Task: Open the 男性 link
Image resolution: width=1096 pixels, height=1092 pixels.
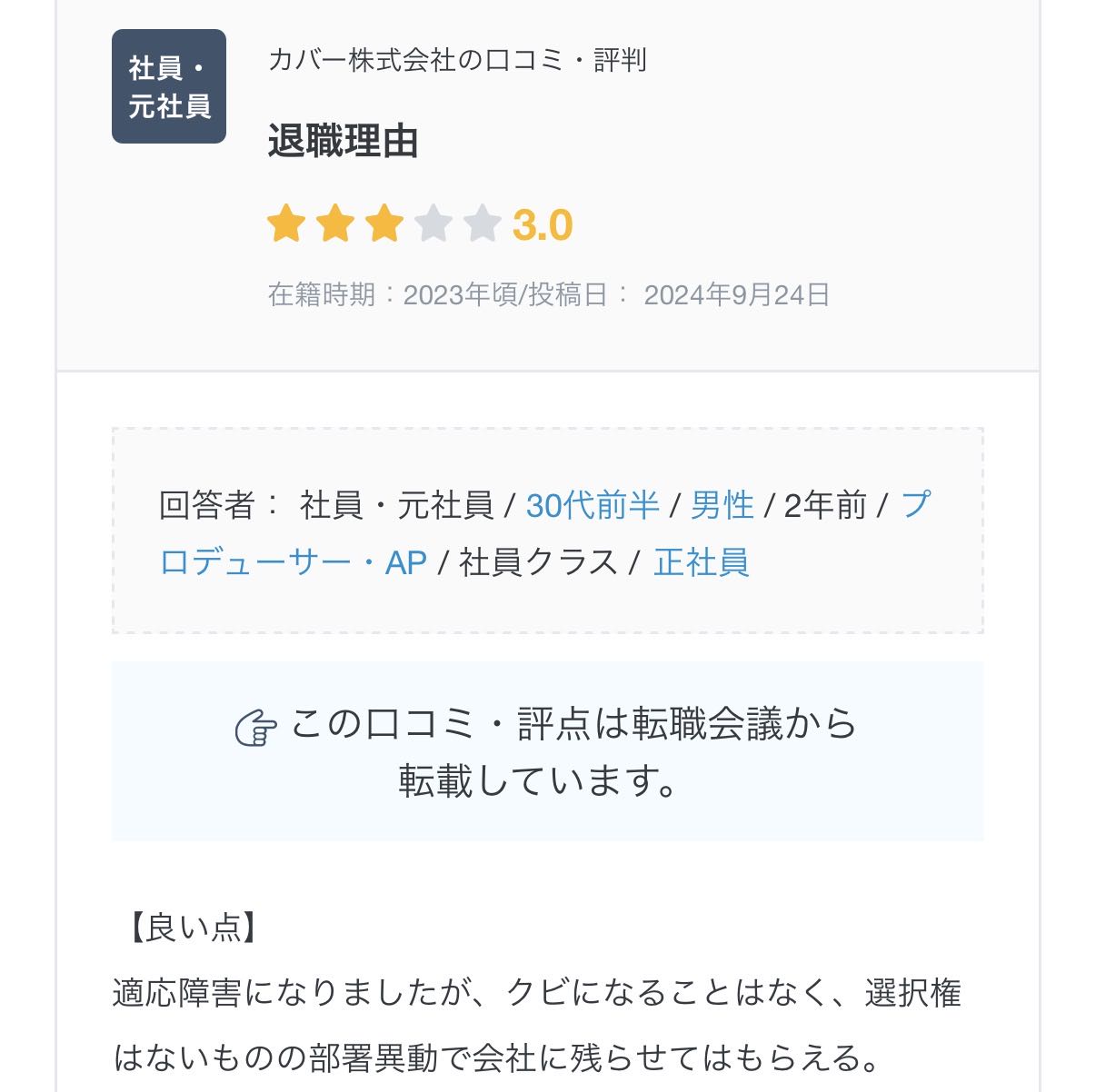Action: (722, 505)
